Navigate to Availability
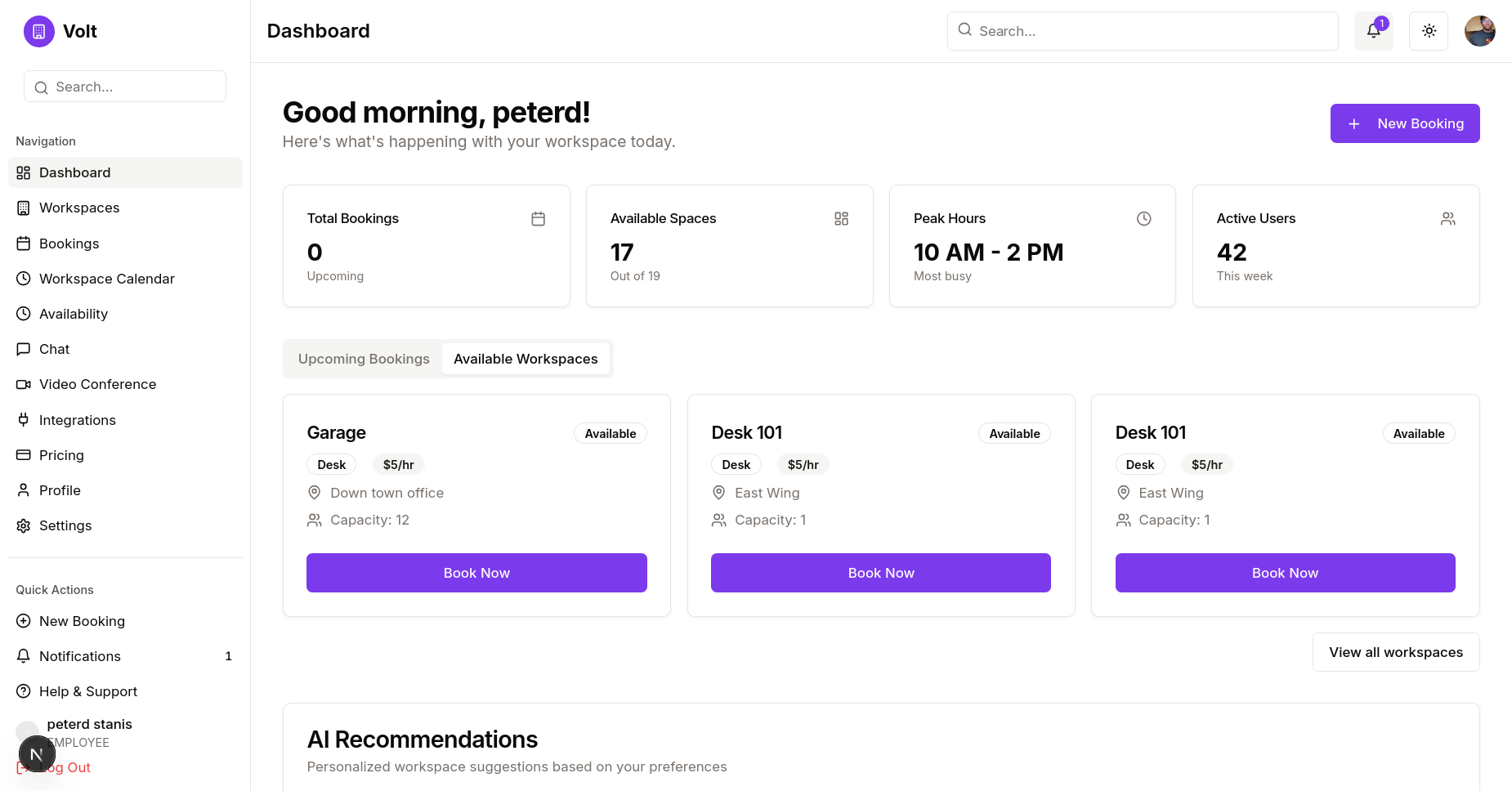The height and width of the screenshot is (791, 1512). (125, 314)
